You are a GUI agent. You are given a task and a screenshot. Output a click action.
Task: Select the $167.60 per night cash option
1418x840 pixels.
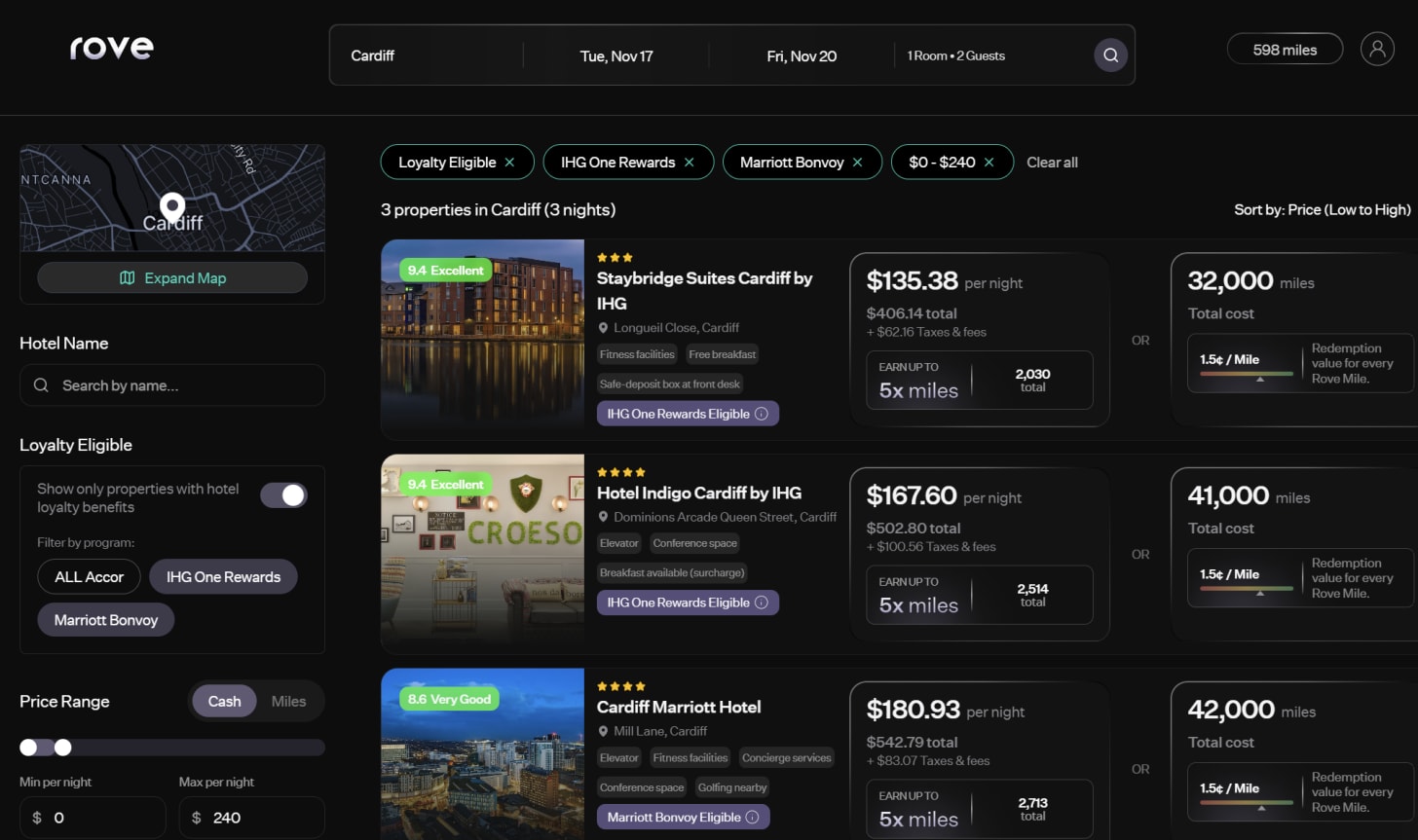pyautogui.click(x=980, y=554)
